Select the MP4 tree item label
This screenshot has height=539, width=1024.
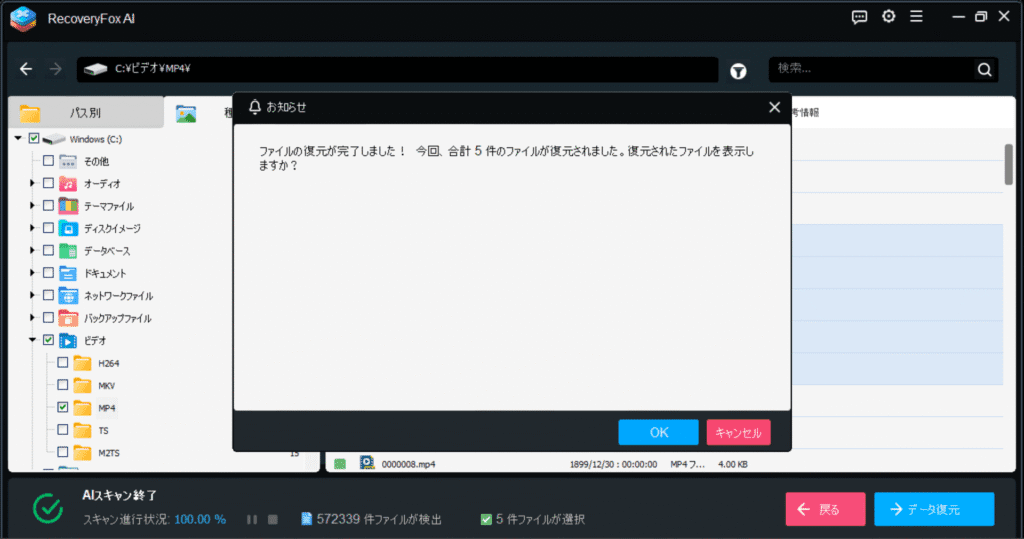pos(106,408)
